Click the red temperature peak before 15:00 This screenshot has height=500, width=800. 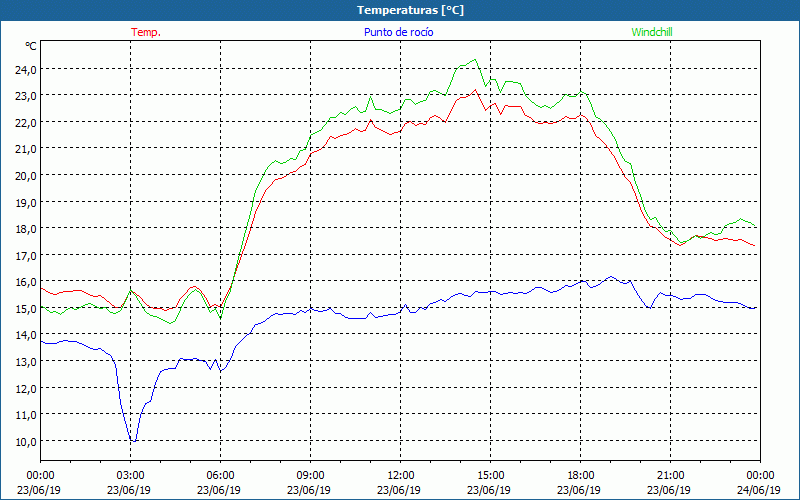point(475,90)
